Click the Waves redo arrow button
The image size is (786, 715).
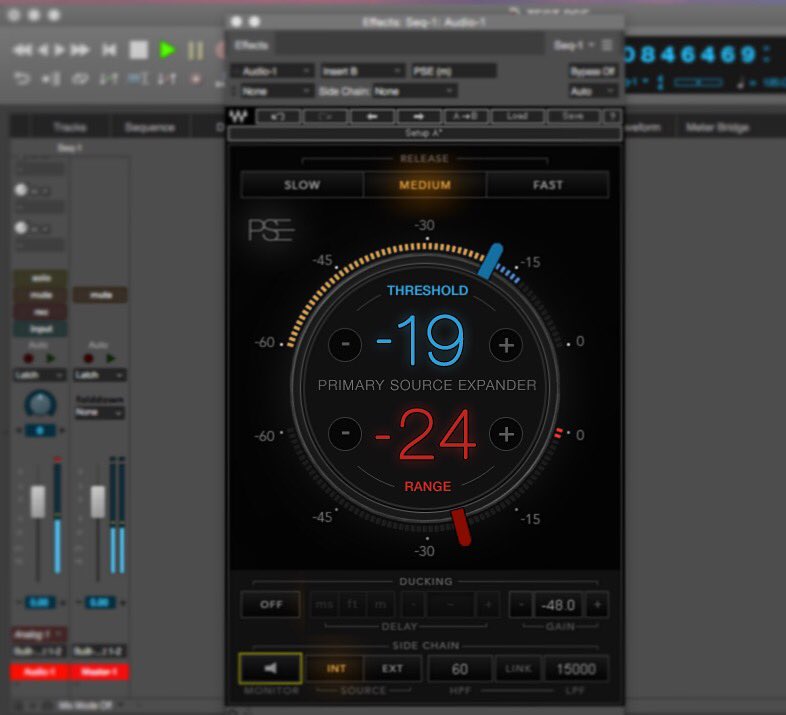(x=325, y=116)
